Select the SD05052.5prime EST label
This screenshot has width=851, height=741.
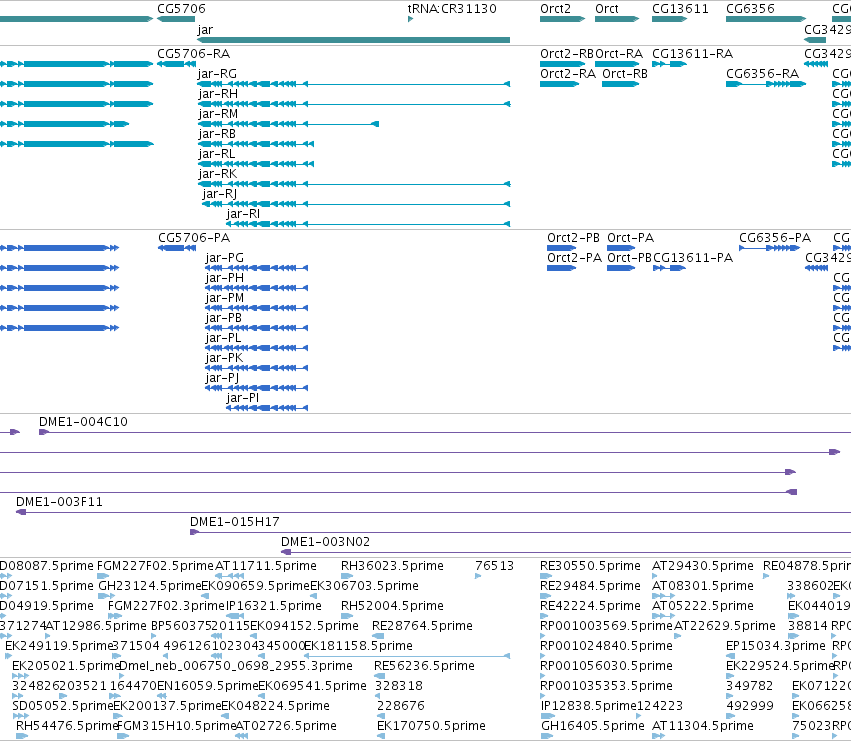[x=62, y=706]
